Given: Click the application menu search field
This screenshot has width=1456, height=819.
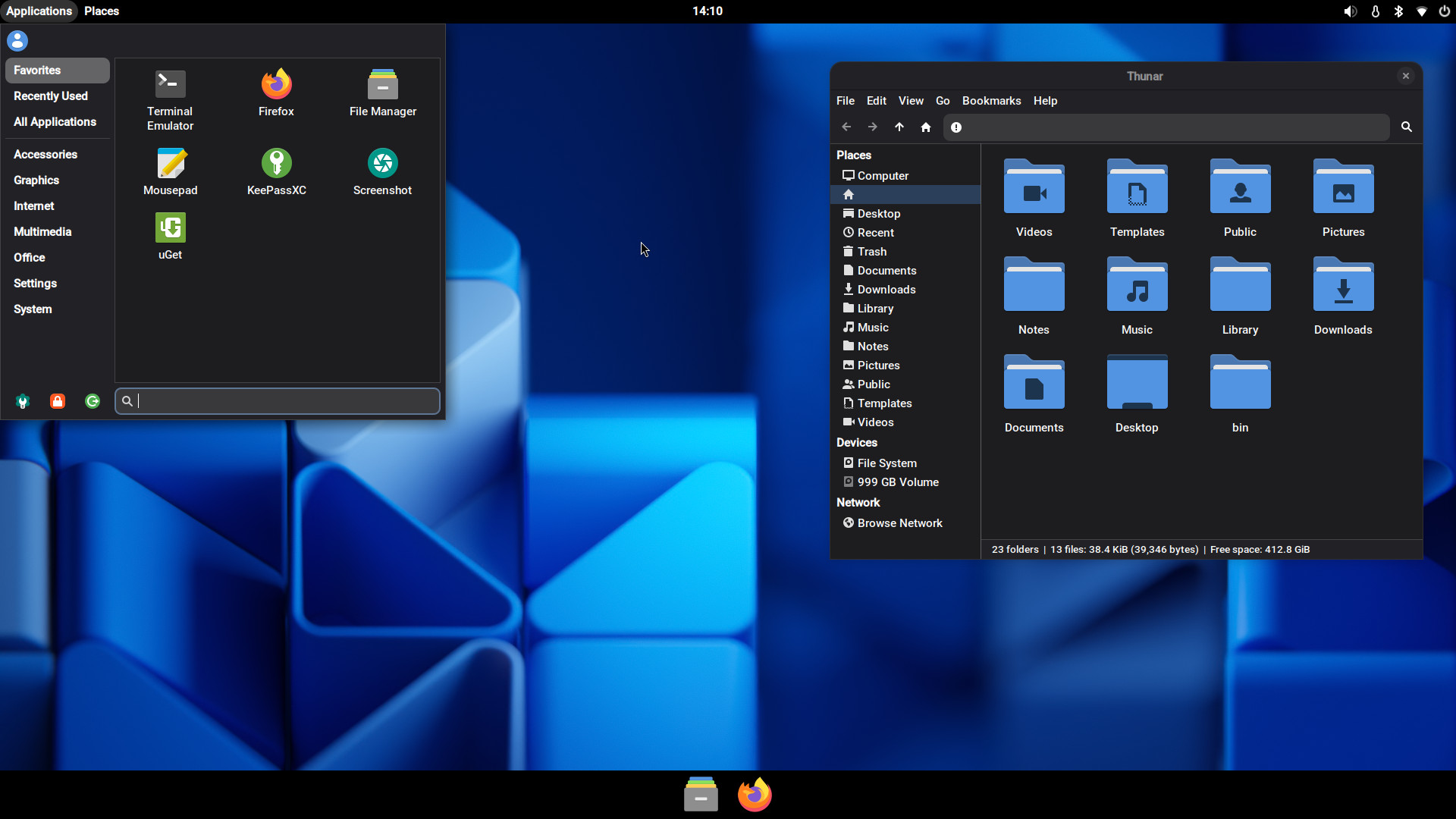Looking at the screenshot, I should coord(284,401).
